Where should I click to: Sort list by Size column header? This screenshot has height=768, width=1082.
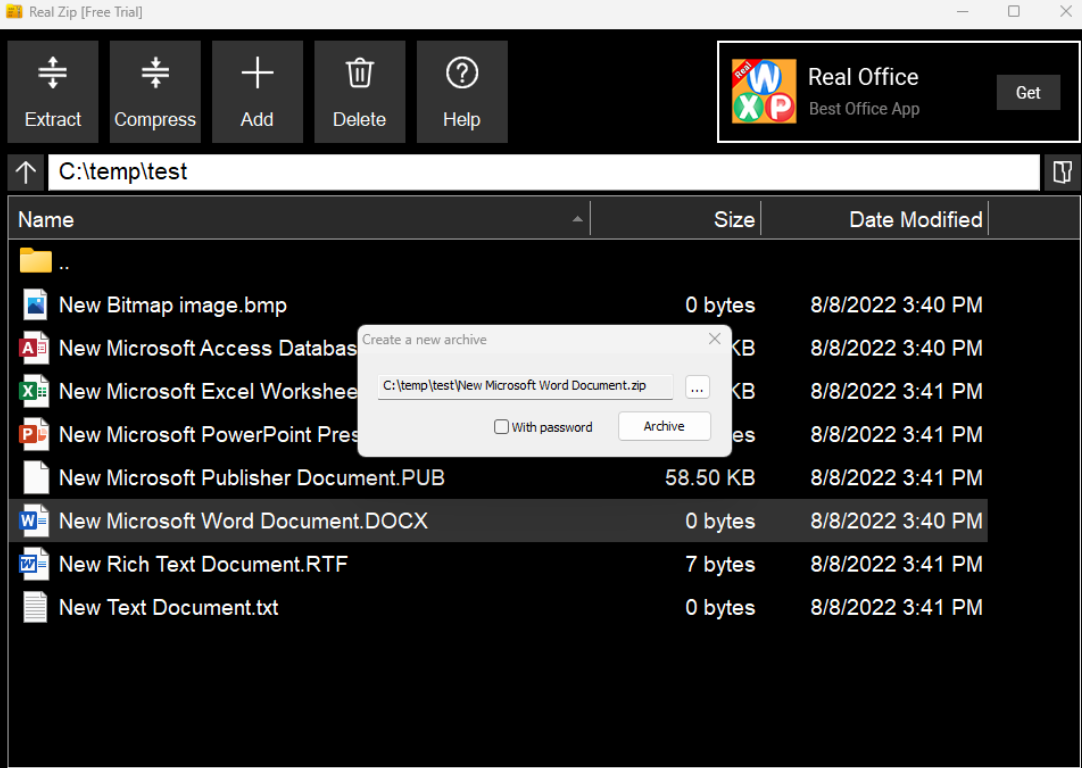click(x=676, y=219)
